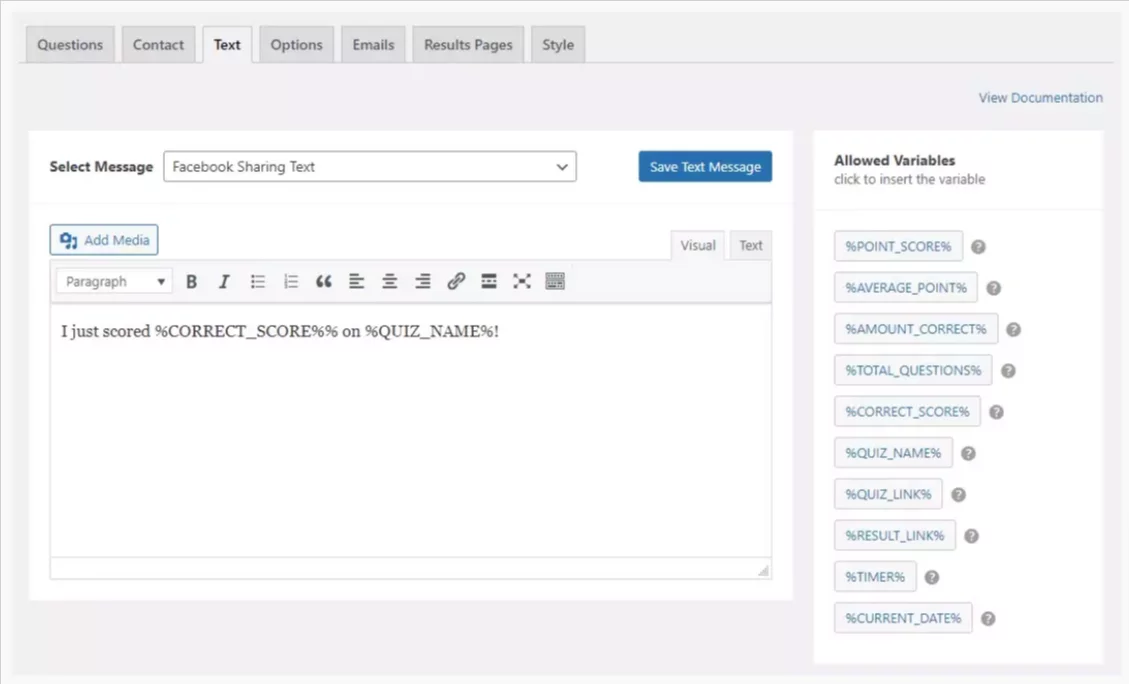Screen dimensions: 1129x684
Task: Insert a numbered list
Action: pos(291,282)
